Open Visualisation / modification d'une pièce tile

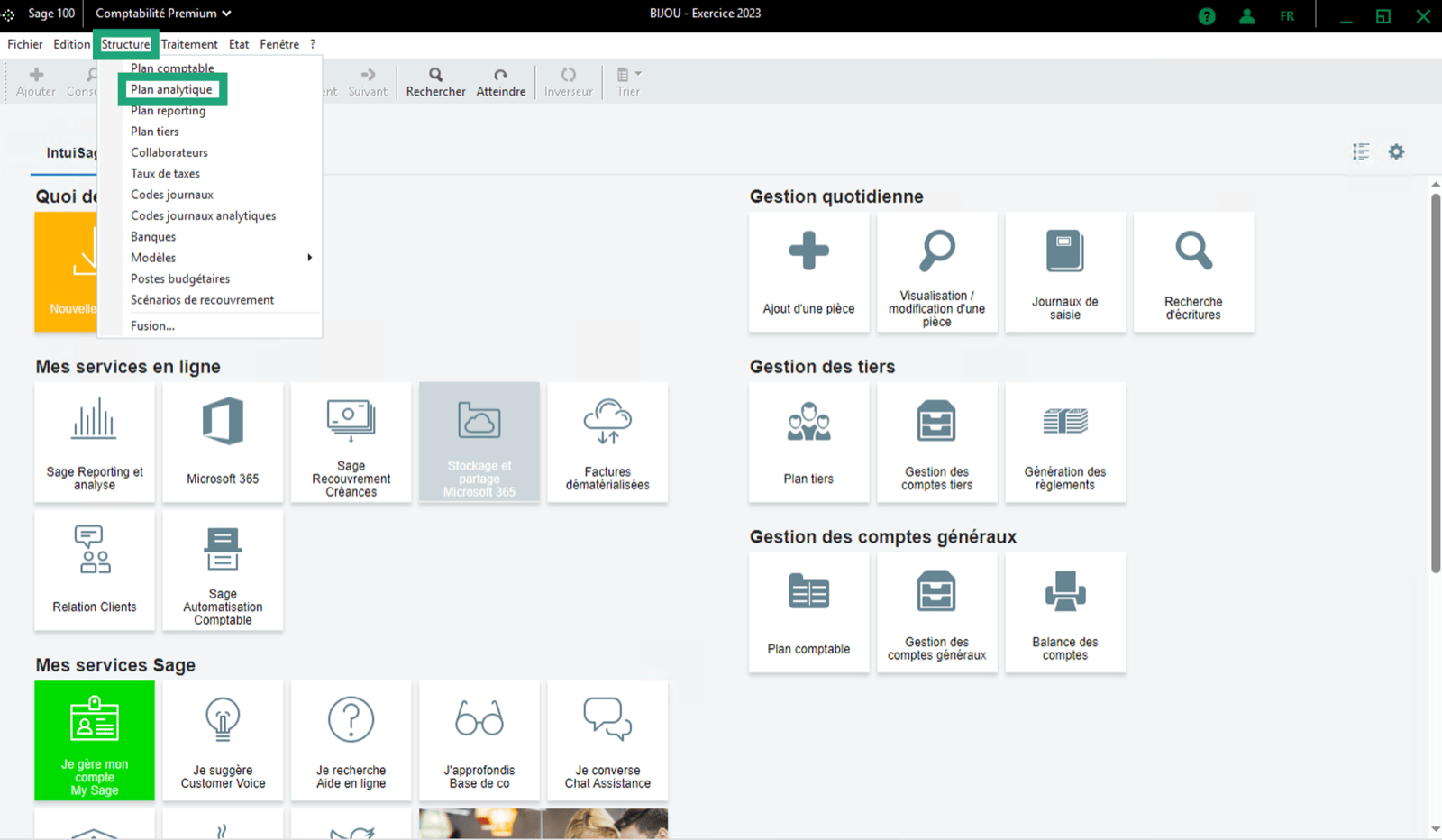click(937, 272)
